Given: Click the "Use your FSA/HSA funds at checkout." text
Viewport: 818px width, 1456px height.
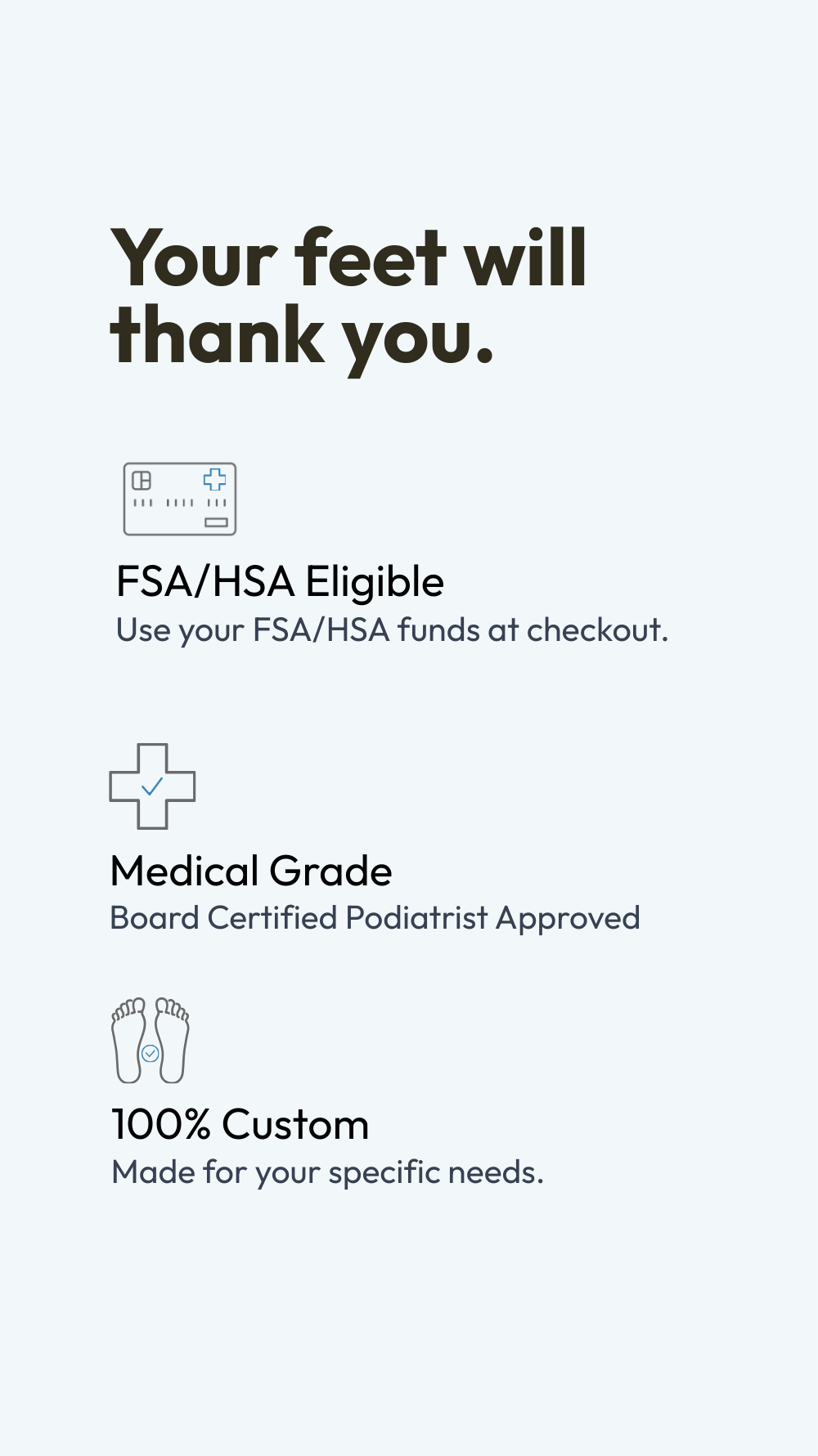Looking at the screenshot, I should 392,630.
